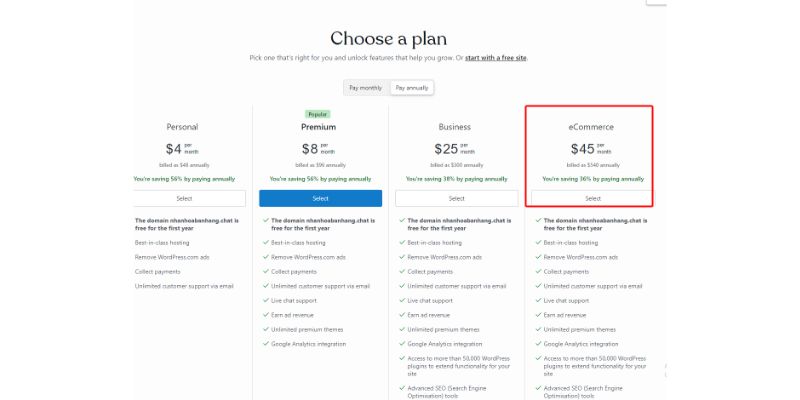Select the Business plan
Viewport: 800px width, 400px height.
click(x=457, y=198)
